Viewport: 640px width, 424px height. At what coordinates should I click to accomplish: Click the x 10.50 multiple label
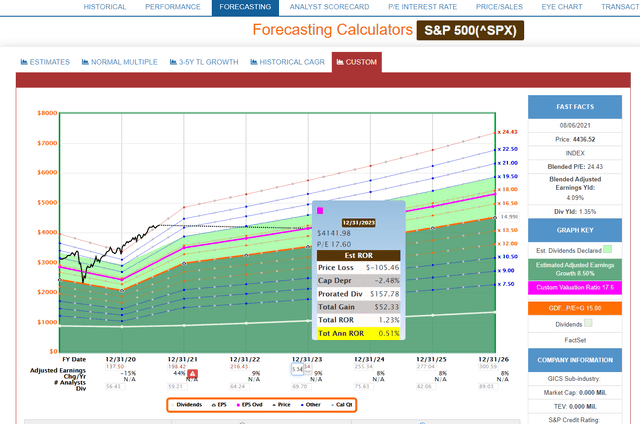(x=508, y=257)
